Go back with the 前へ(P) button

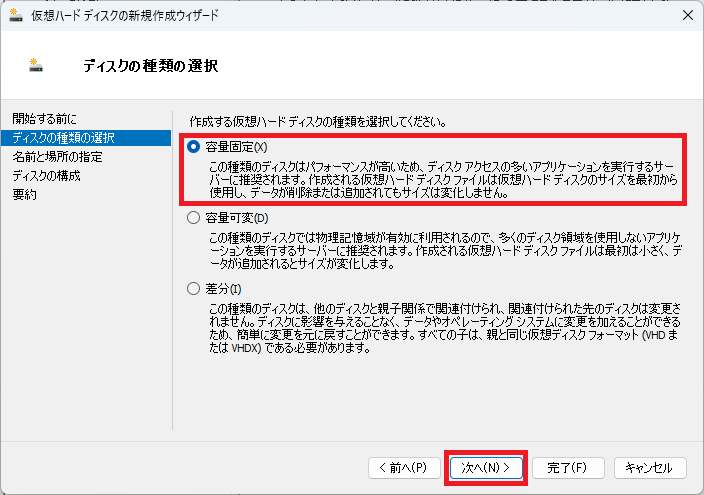pos(404,468)
